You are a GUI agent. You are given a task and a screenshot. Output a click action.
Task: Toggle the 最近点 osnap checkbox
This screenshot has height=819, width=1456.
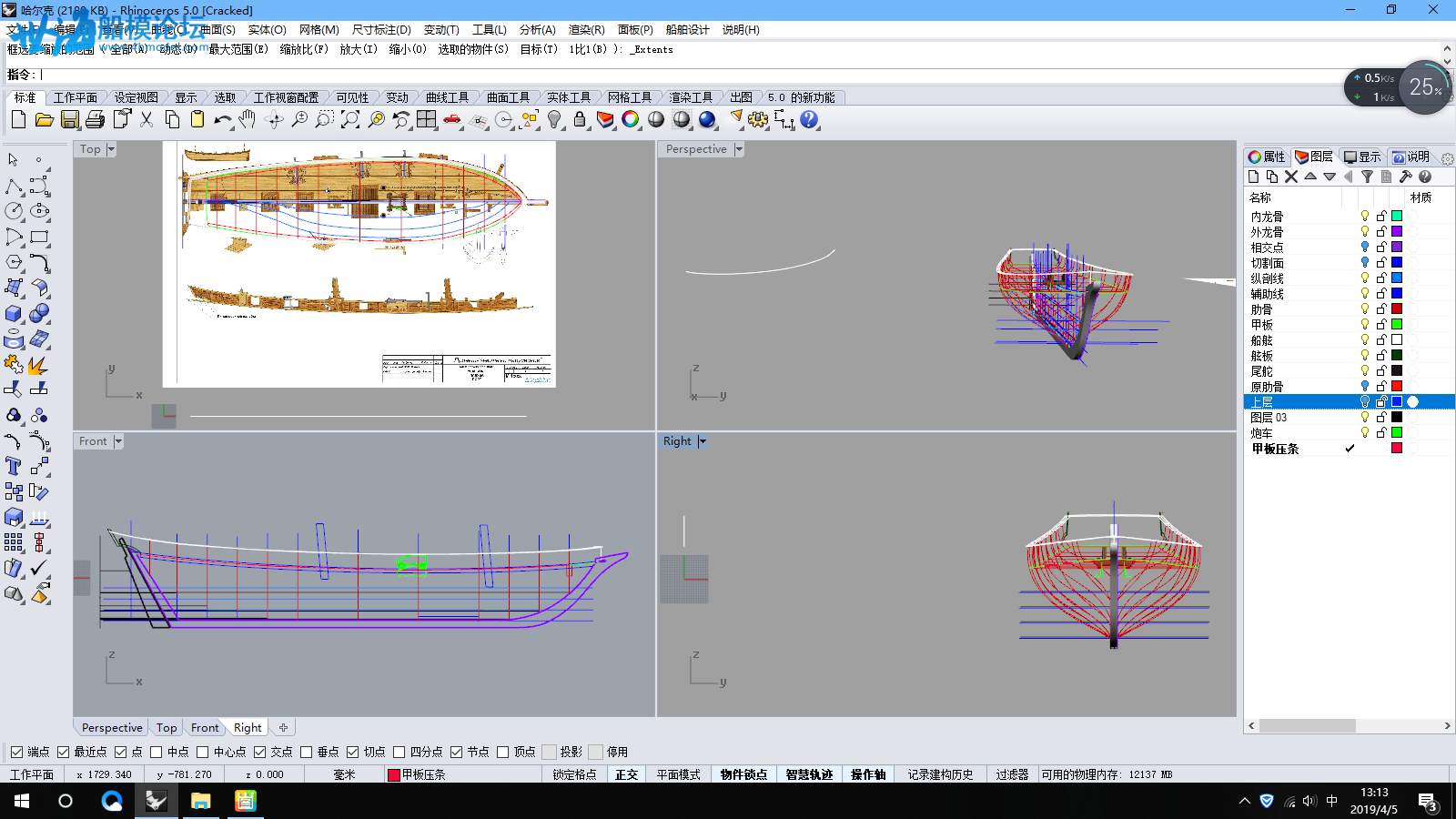click(x=63, y=752)
